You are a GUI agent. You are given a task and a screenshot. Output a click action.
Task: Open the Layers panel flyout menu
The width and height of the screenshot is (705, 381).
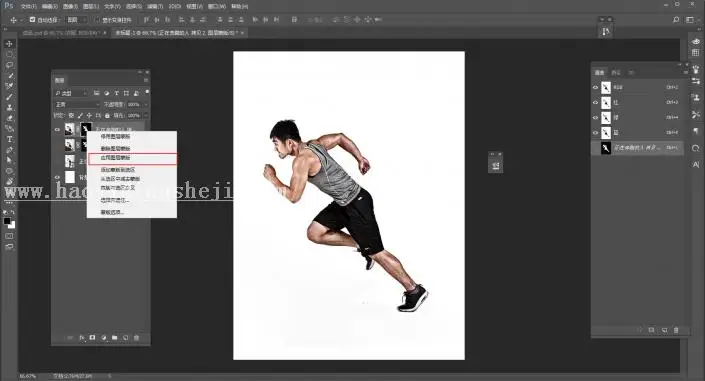point(146,80)
